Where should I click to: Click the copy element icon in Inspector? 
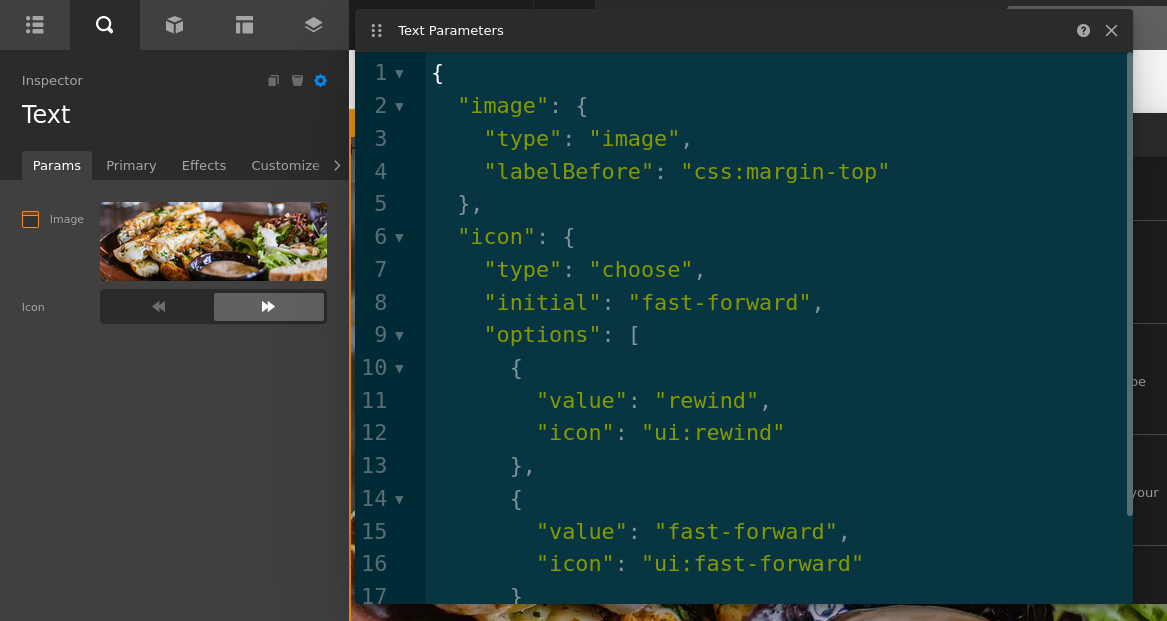273,81
